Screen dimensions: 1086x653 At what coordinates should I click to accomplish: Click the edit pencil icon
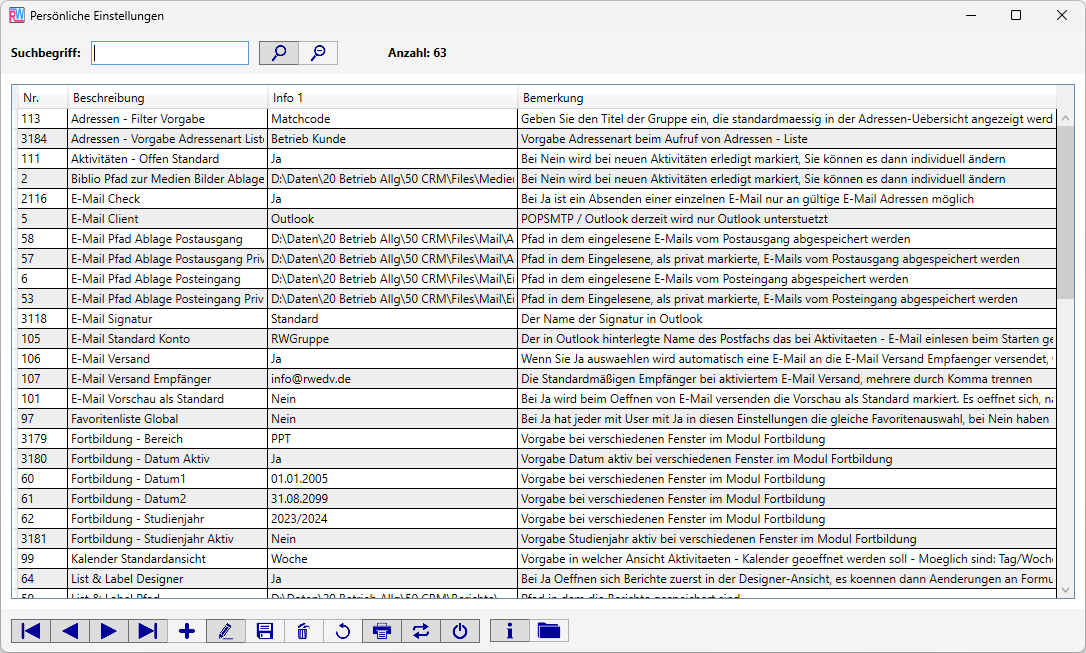[226, 631]
